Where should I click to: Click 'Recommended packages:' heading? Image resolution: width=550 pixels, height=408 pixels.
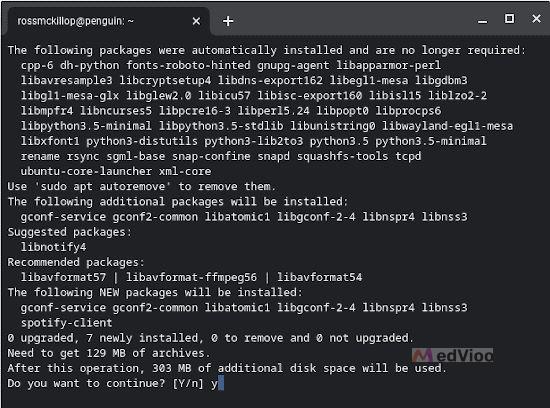(76, 262)
